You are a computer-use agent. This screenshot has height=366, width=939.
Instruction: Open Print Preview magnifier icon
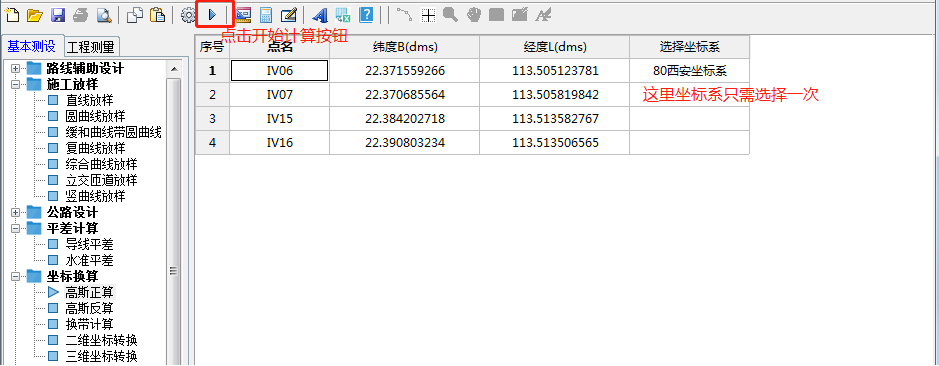click(104, 15)
